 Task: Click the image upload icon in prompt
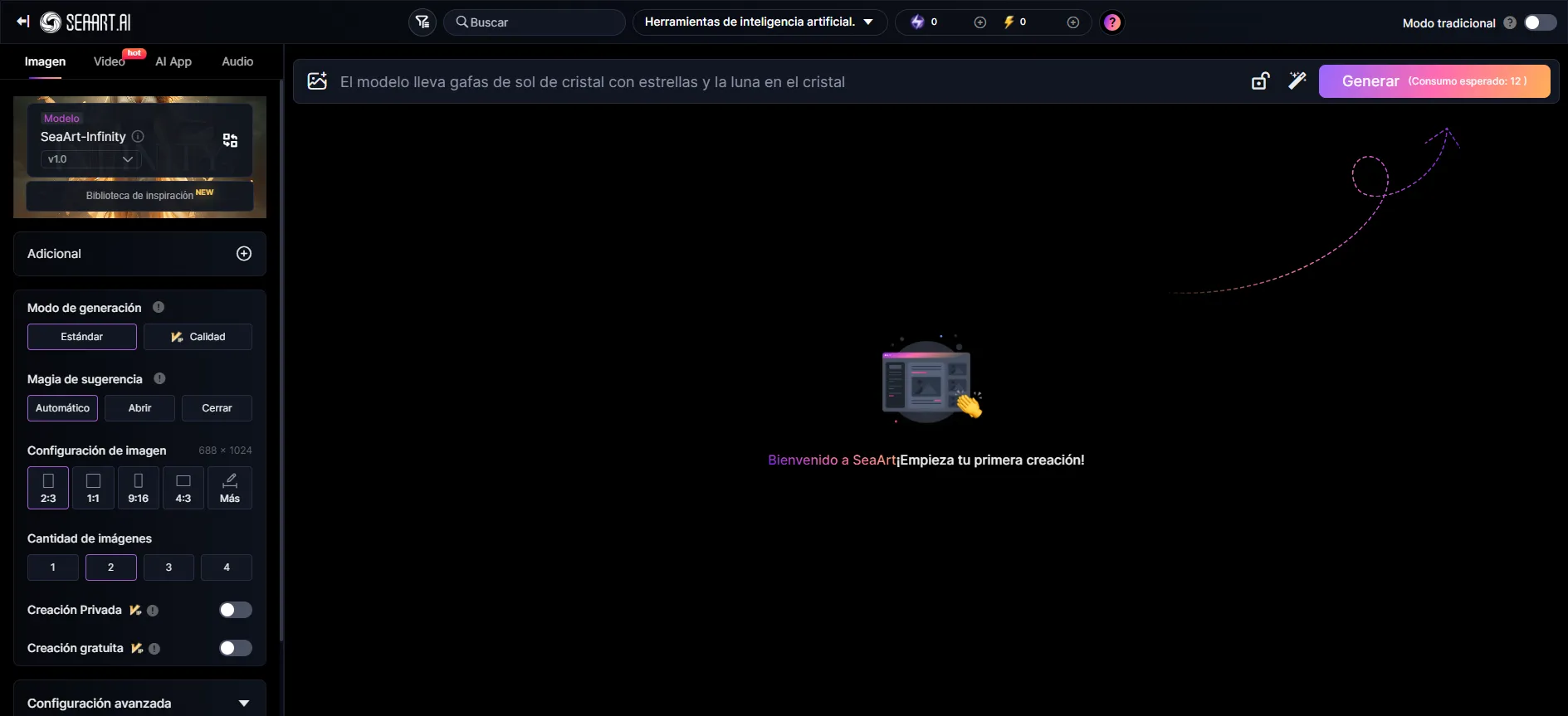317,81
